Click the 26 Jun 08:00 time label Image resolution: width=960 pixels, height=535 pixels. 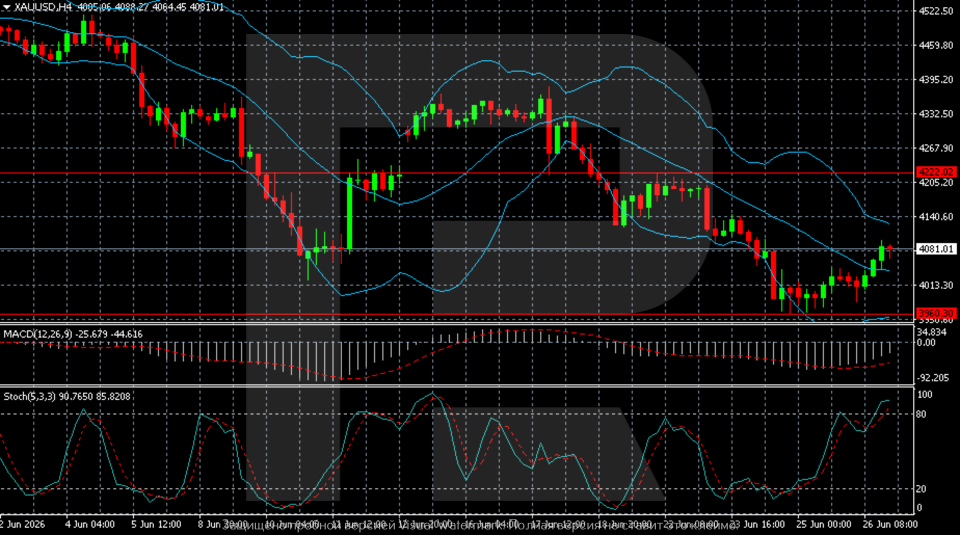point(891,525)
